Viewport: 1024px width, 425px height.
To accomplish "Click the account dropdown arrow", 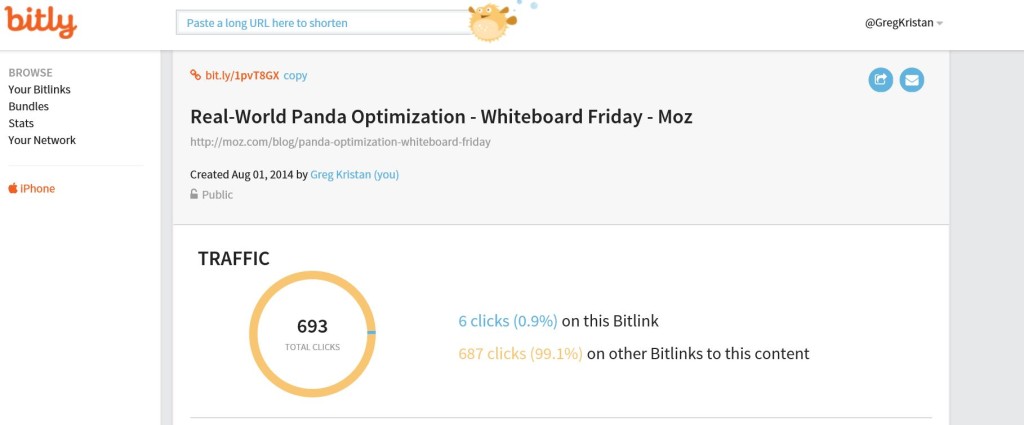I will click(x=939, y=24).
